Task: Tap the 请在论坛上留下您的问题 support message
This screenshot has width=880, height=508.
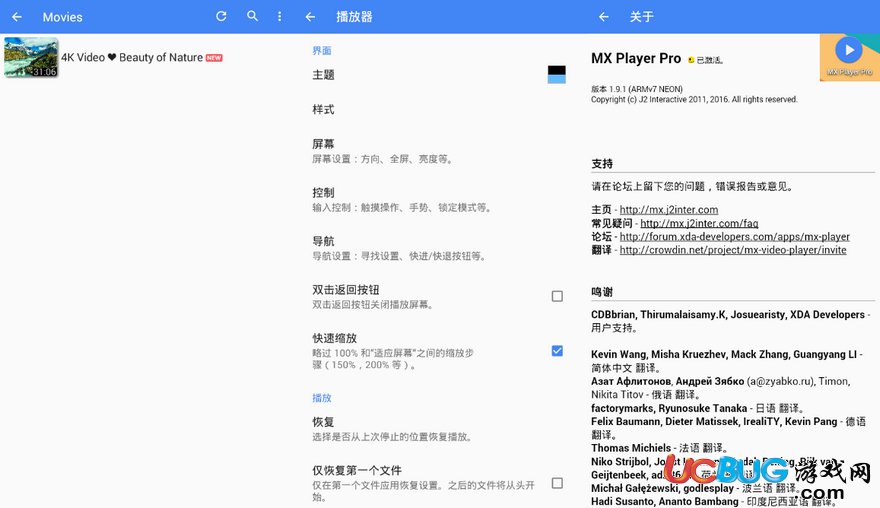Action: tap(692, 186)
